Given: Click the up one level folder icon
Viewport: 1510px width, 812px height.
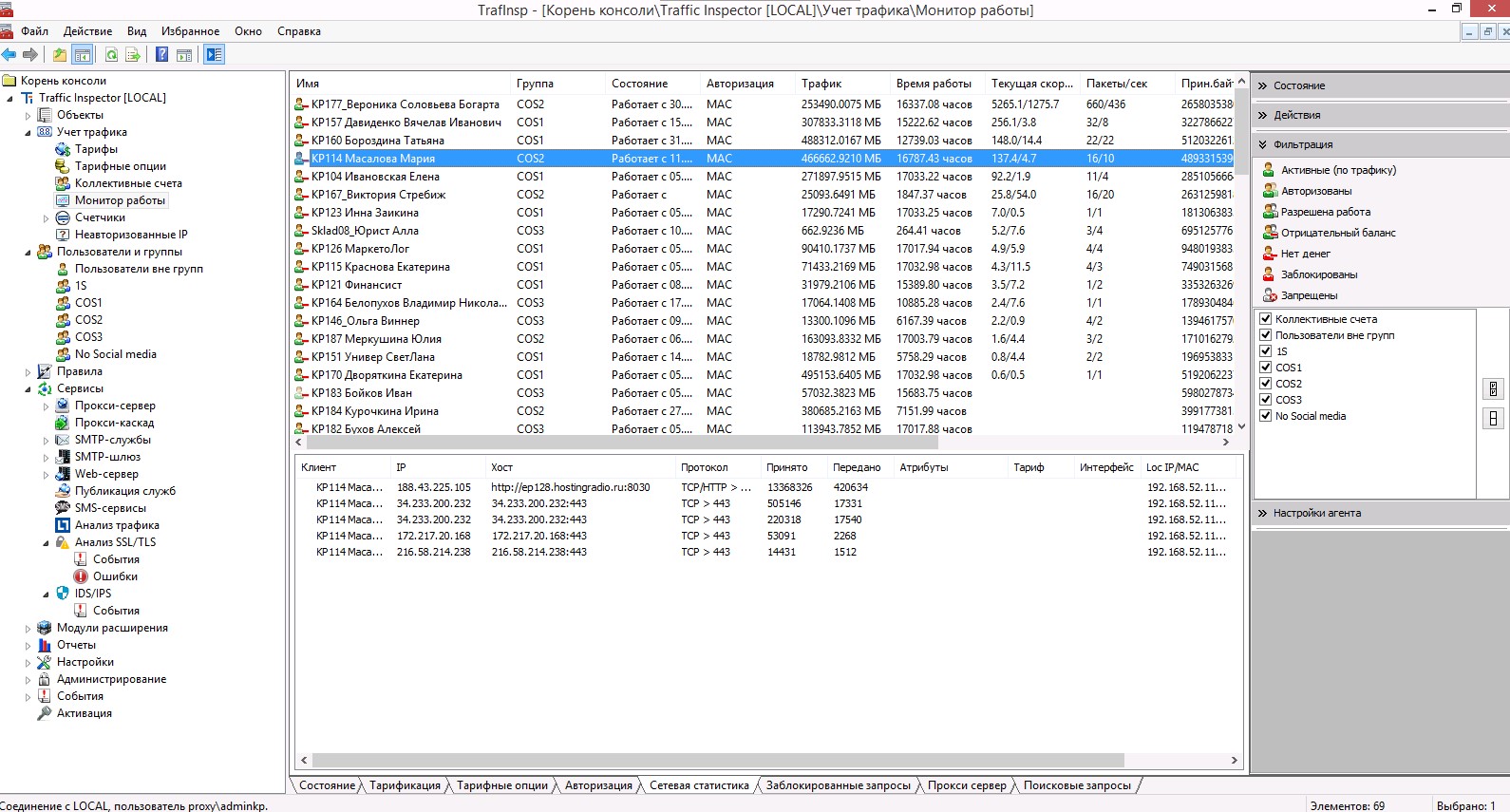Looking at the screenshot, I should tap(60, 55).
